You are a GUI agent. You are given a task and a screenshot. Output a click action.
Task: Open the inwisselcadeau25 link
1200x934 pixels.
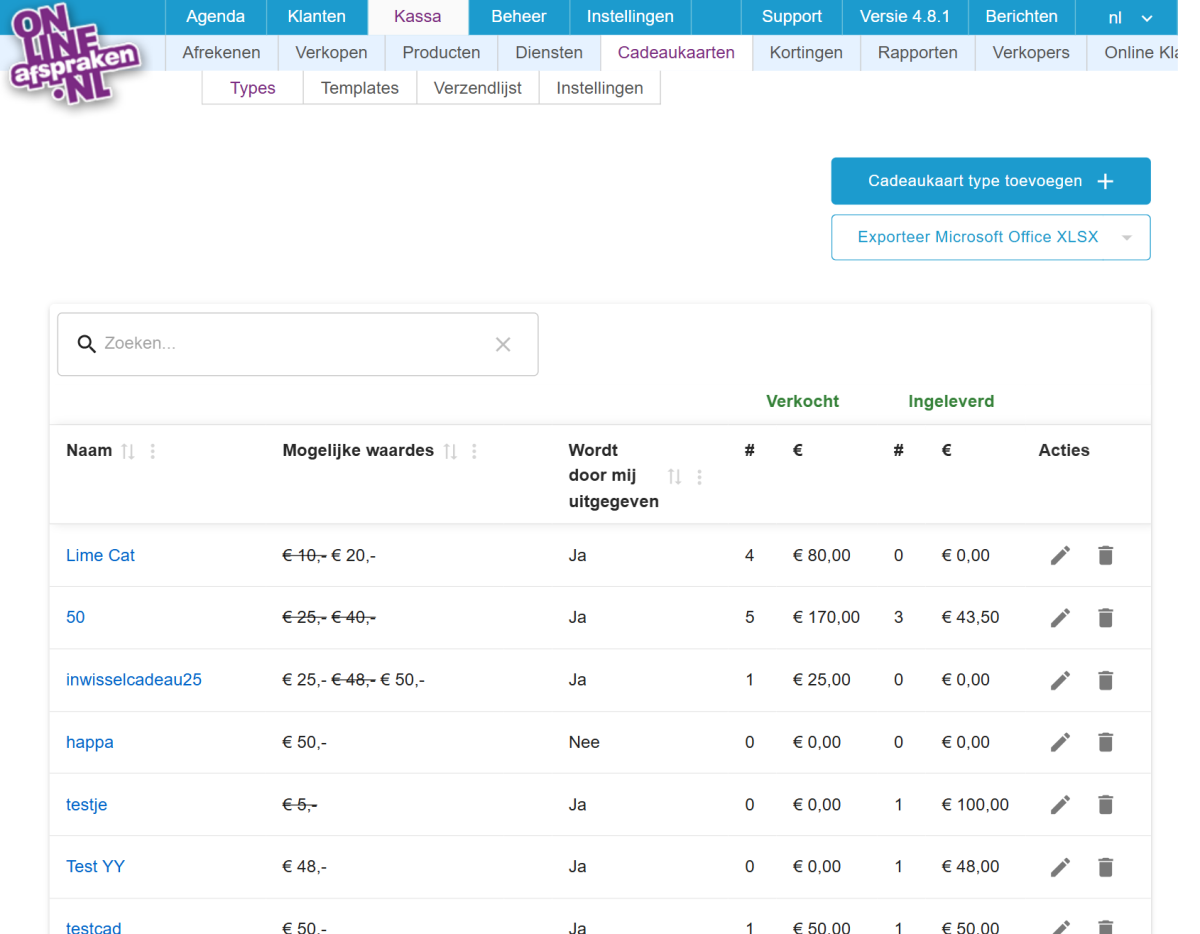coord(134,680)
